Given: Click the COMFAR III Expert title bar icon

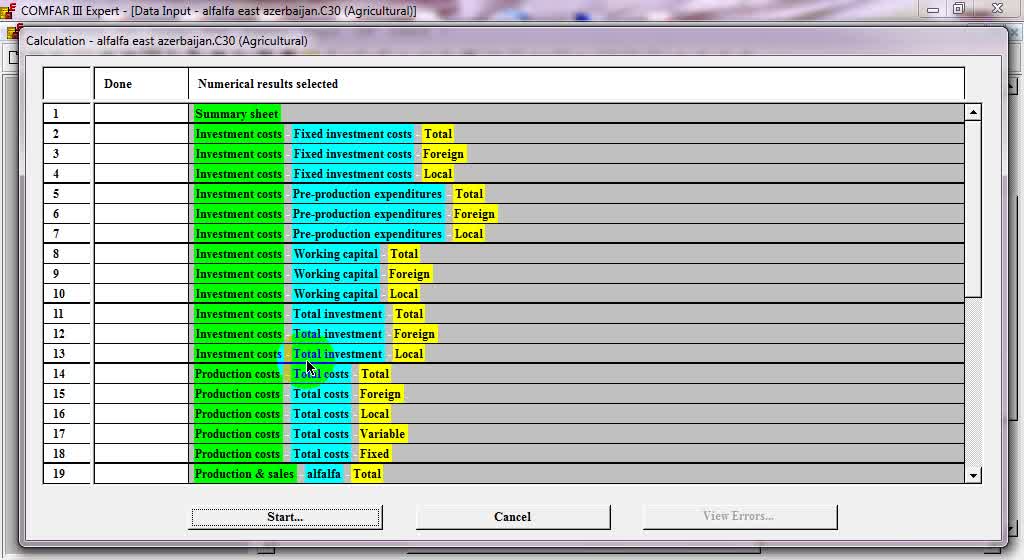Looking at the screenshot, I should click(x=9, y=10).
